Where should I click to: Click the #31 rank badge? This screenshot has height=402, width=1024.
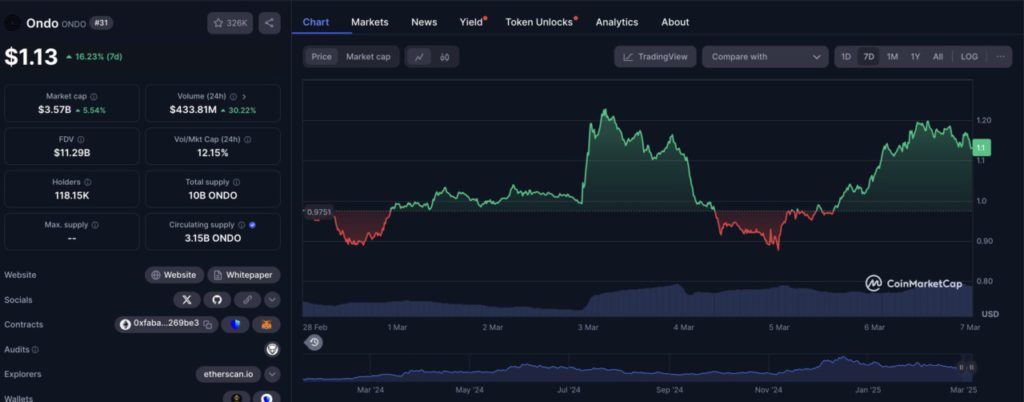101,23
